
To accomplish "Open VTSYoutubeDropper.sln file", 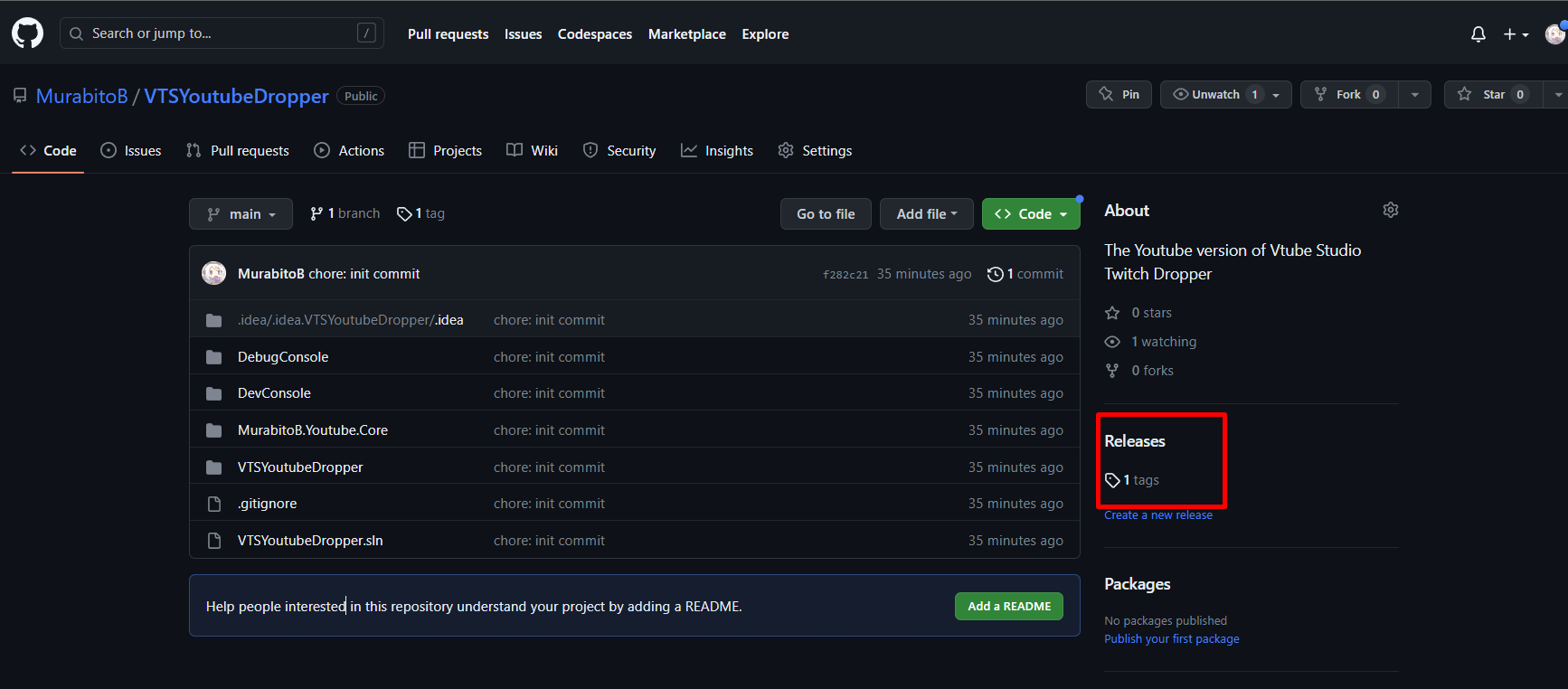I will point(310,541).
